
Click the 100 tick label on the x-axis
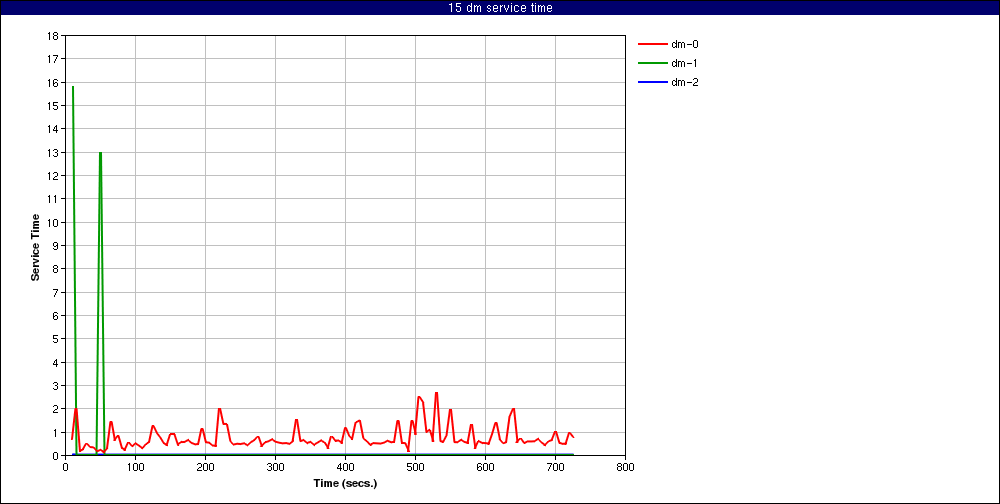pyautogui.click(x=135, y=466)
